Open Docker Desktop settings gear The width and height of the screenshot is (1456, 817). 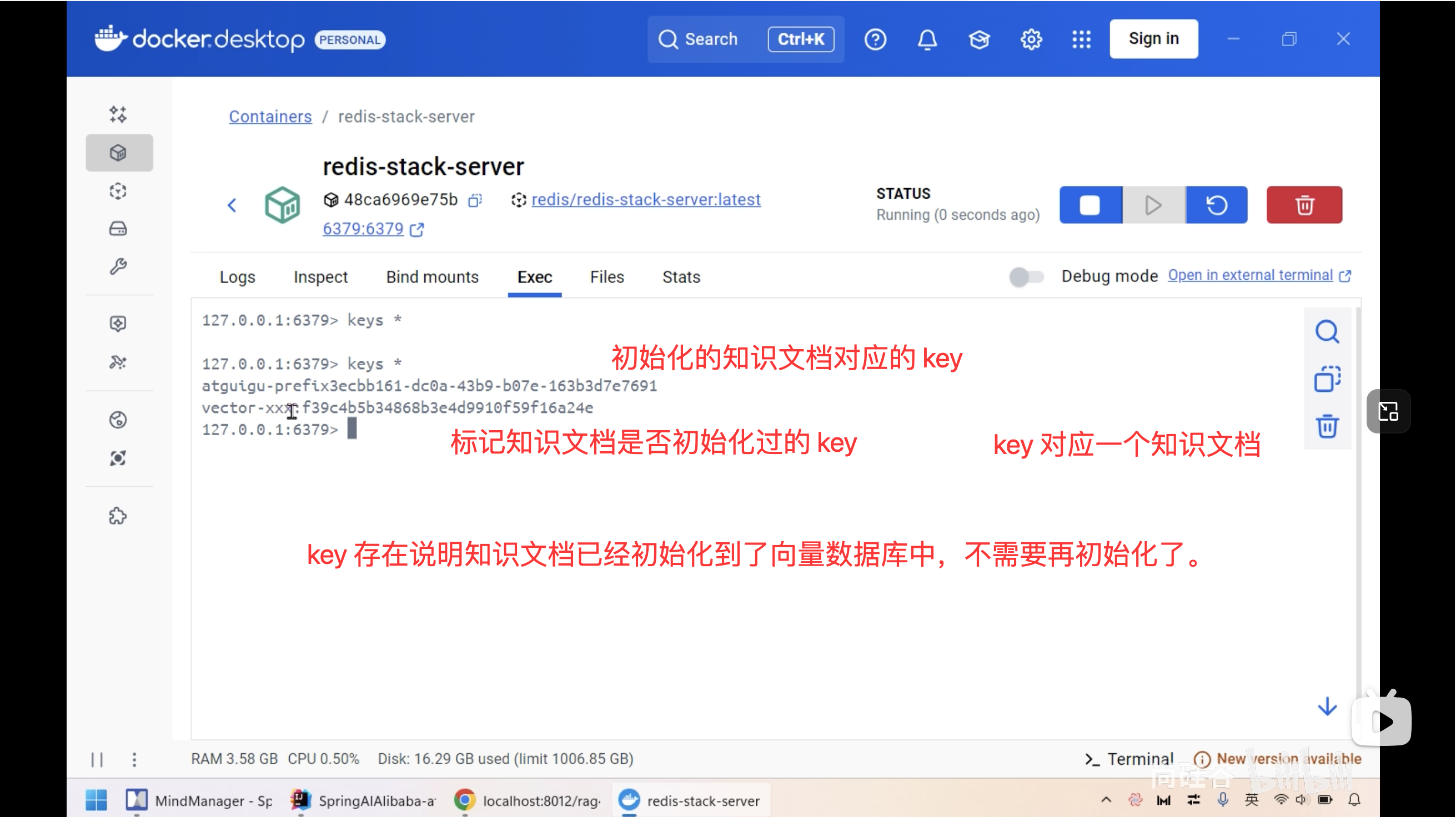1031,39
